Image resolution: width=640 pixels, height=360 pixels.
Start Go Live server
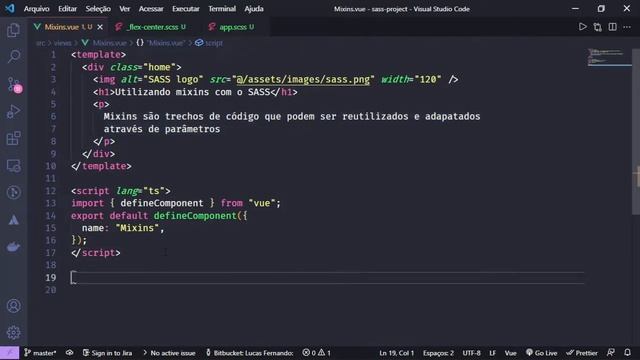point(541,353)
